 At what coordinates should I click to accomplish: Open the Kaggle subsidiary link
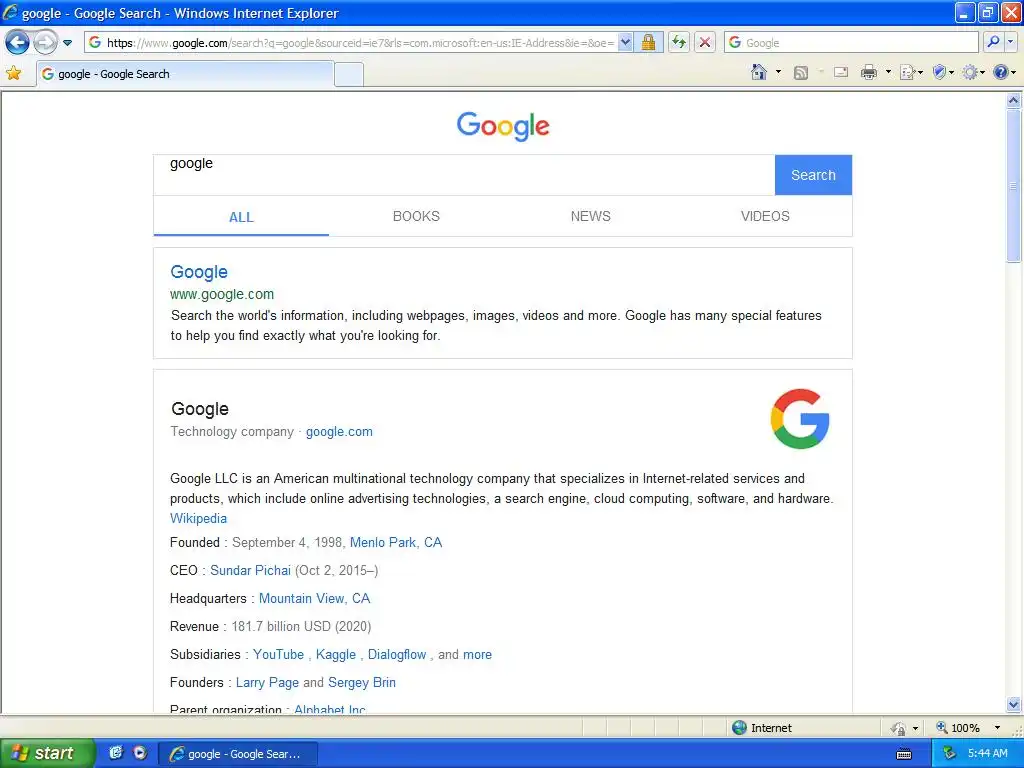pyautogui.click(x=336, y=654)
